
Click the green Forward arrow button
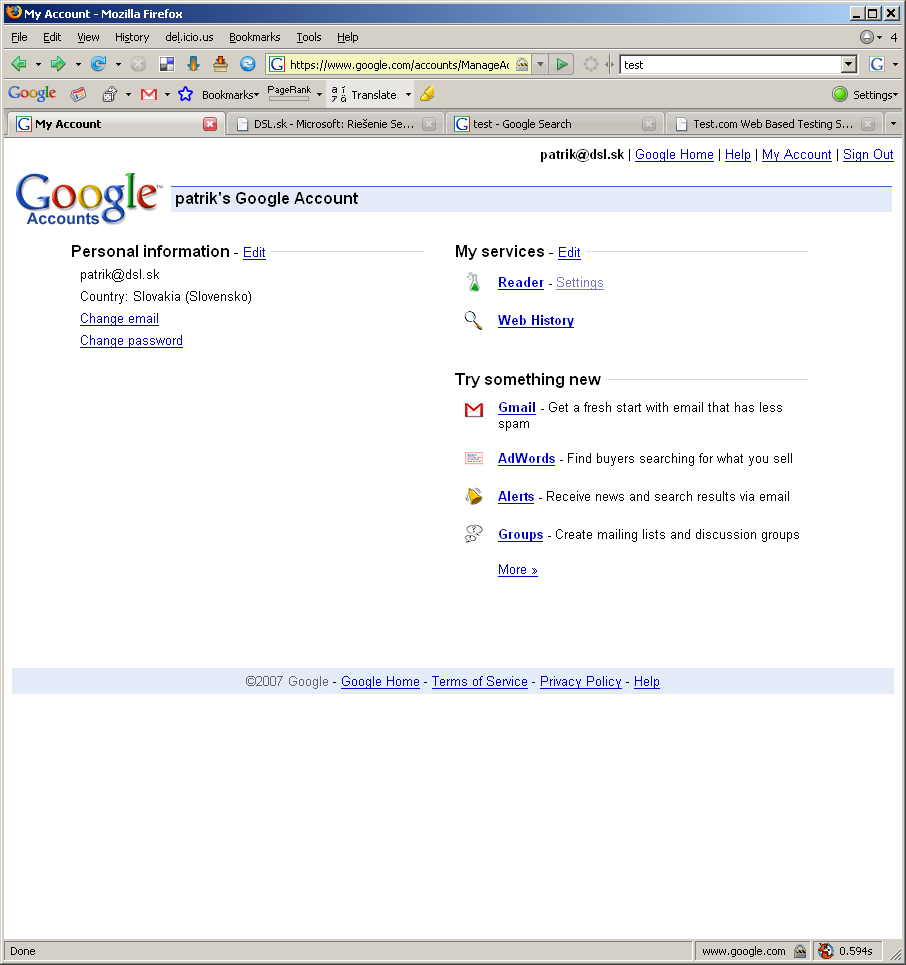(58, 63)
